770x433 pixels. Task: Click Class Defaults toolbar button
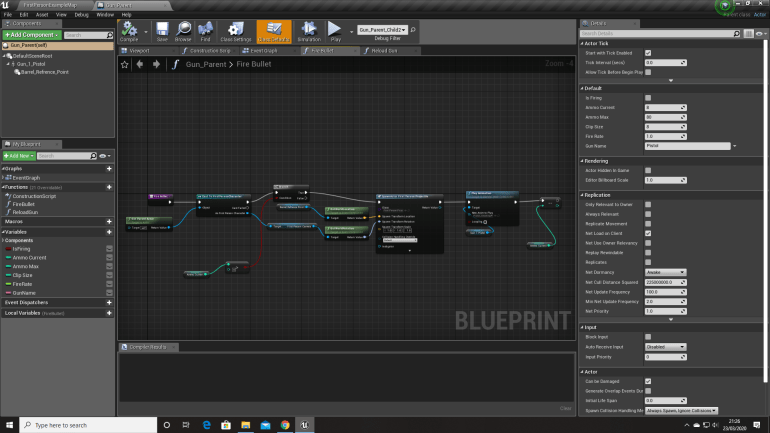pyautogui.click(x=274, y=32)
